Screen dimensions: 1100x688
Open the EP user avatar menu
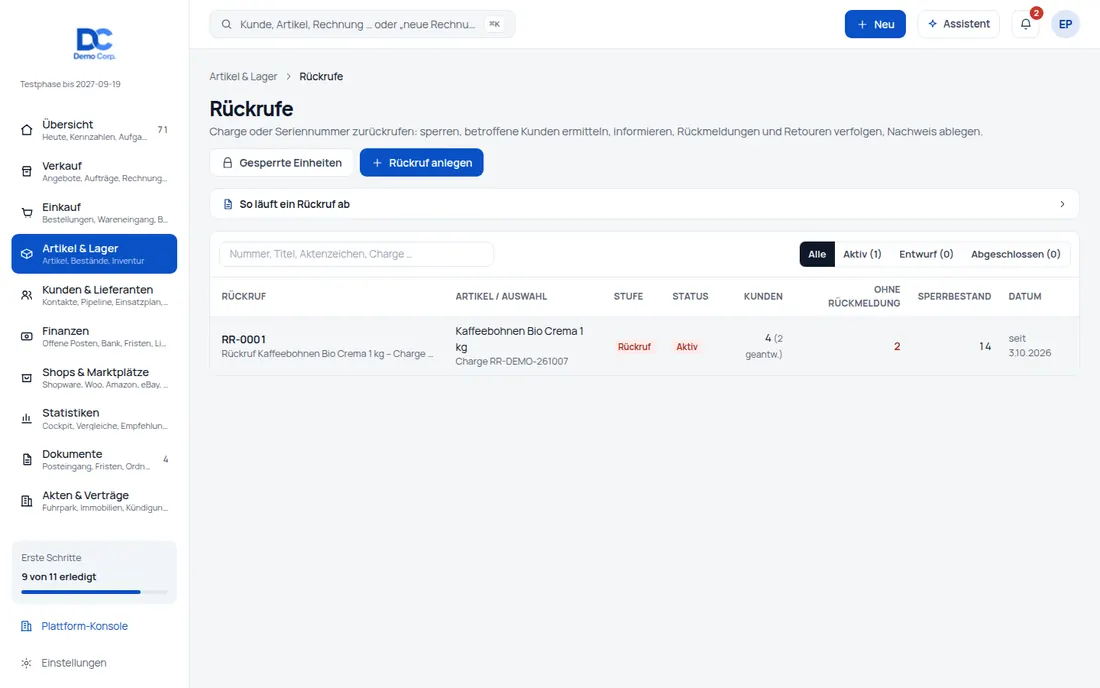pos(1065,24)
